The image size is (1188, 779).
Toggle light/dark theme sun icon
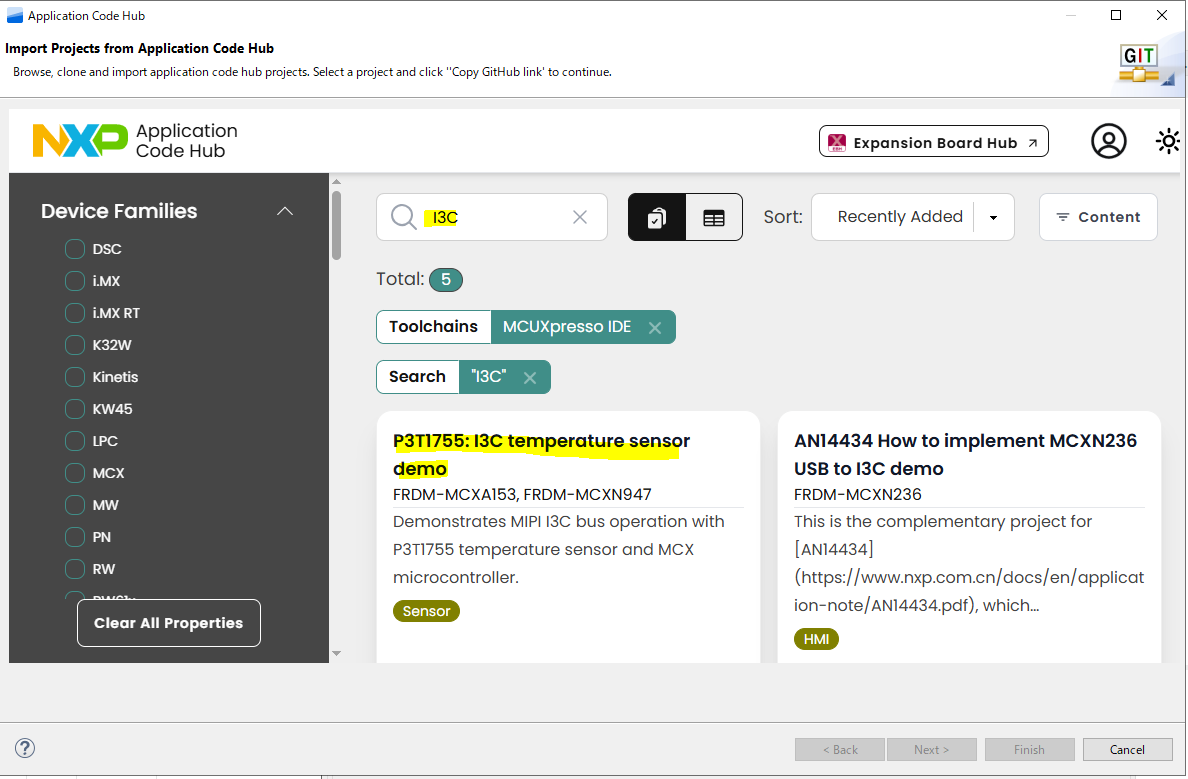(1167, 142)
